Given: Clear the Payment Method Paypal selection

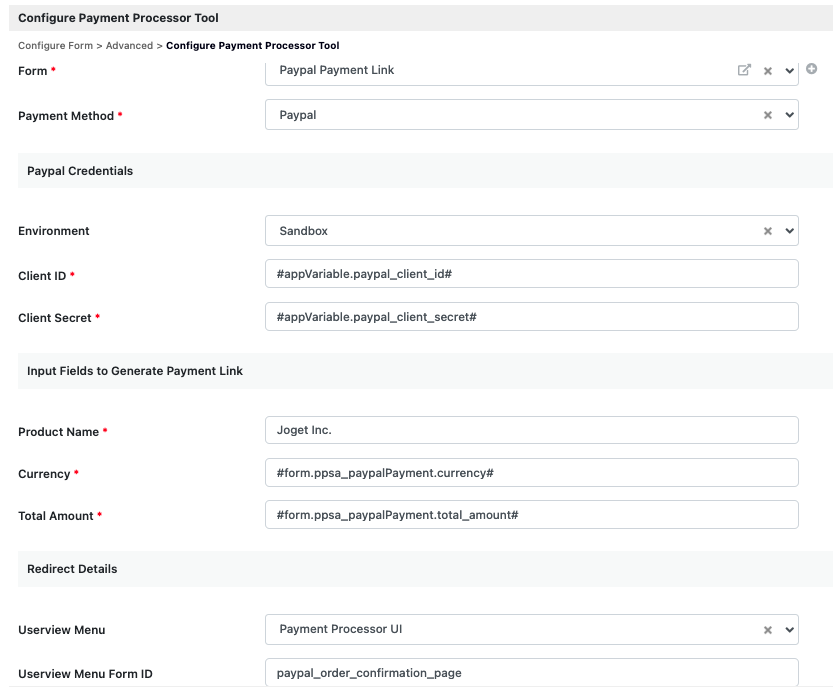Looking at the screenshot, I should (768, 115).
